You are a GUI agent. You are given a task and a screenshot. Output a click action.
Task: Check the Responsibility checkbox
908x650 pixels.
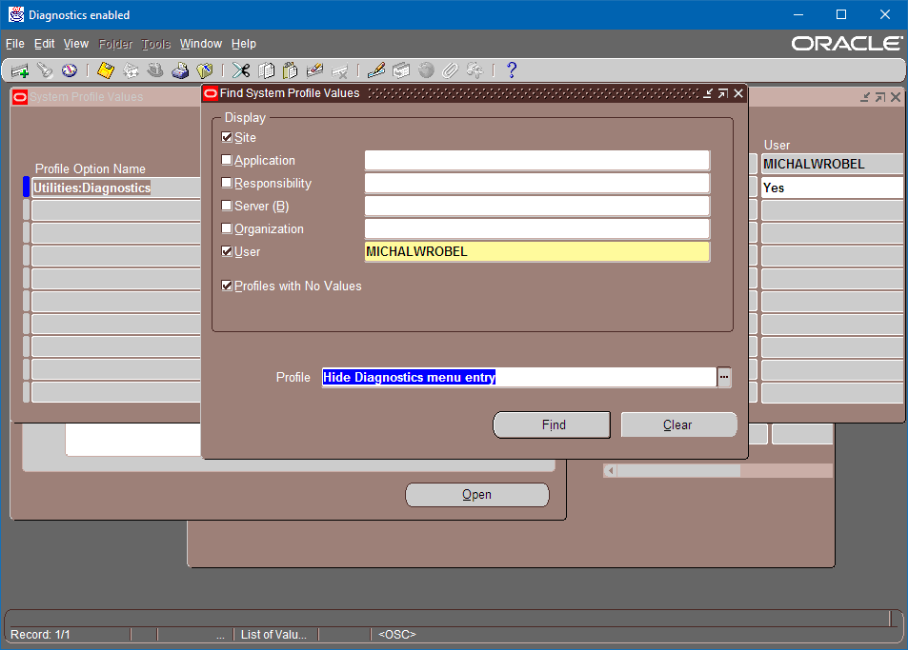coord(227,183)
